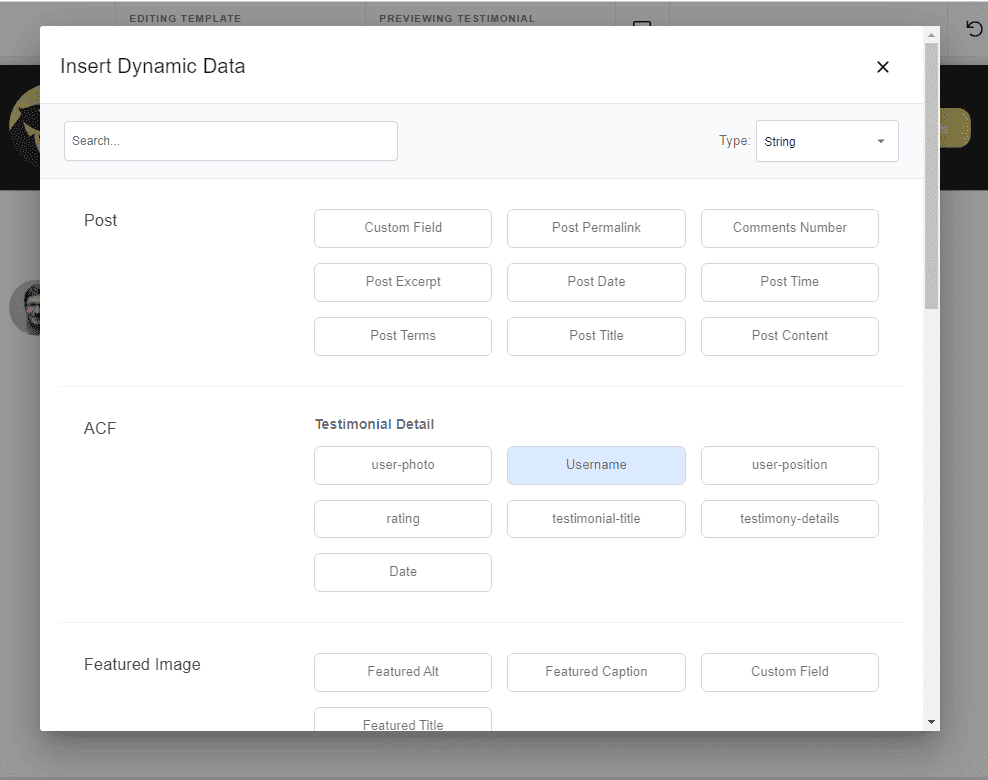Click Previewing Testimonial label in top bar
This screenshot has width=988, height=780.
457,18
